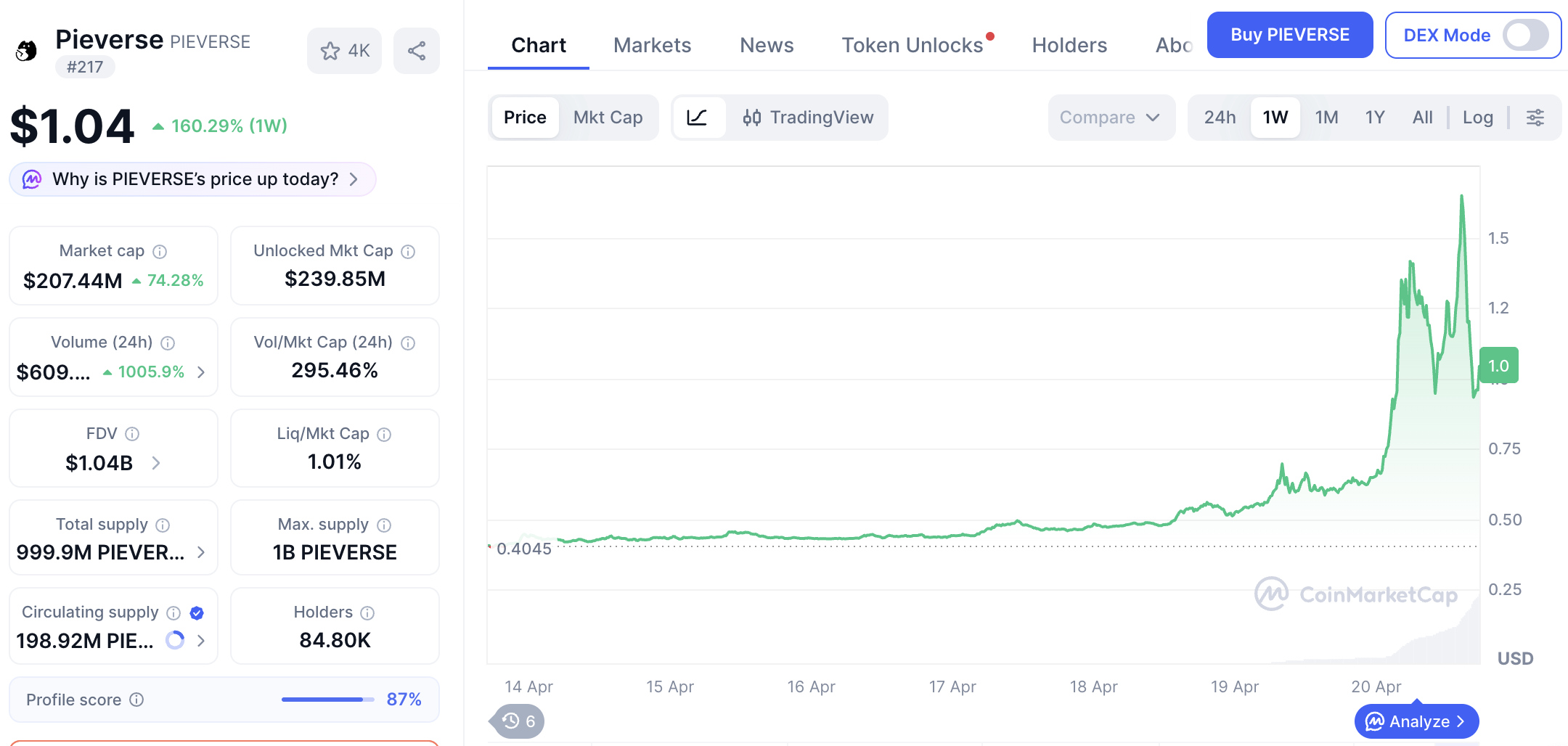Switch to the Chart tab
This screenshot has height=746, width=1568.
(539, 45)
